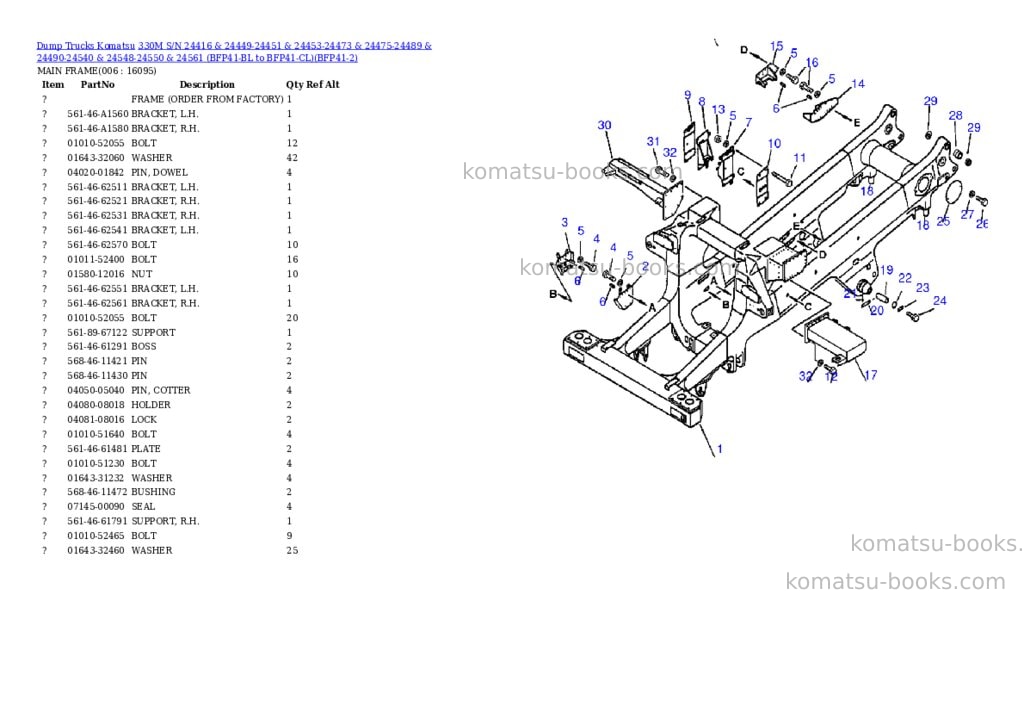1024x725 pixels.
Task: Click the 'Description' column header
Action: coord(207,84)
